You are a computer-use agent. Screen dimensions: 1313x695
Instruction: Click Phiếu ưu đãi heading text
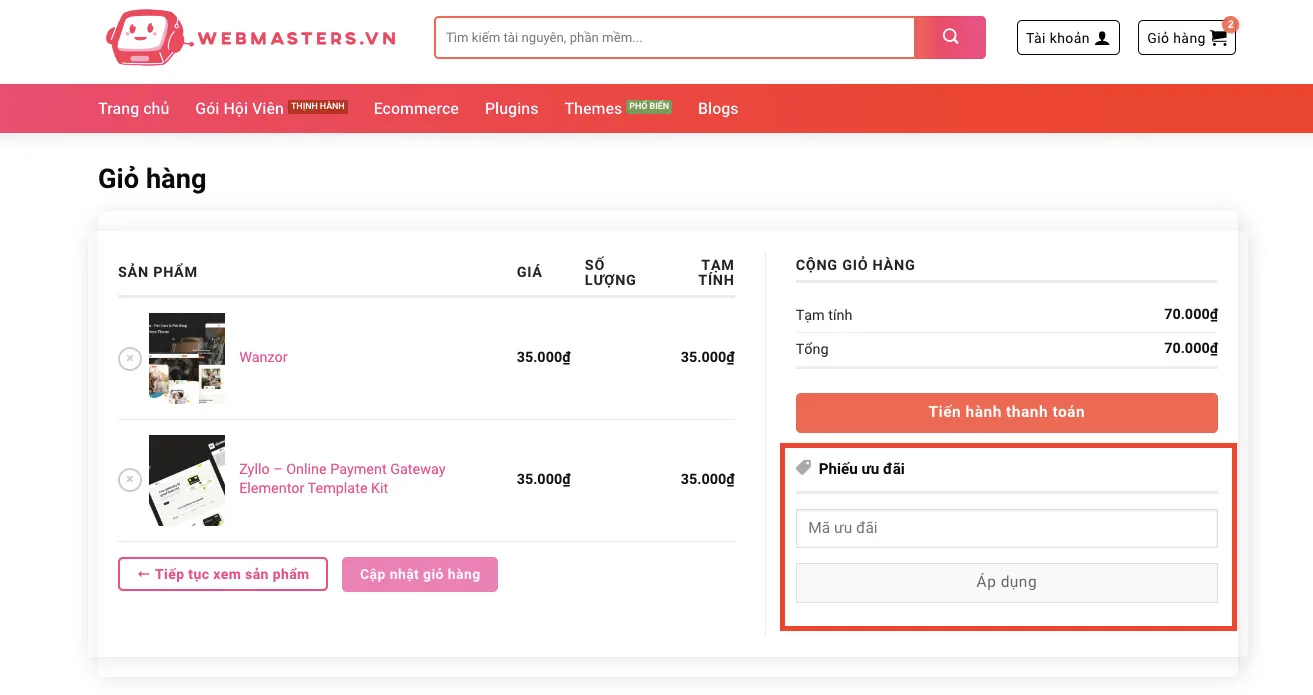coord(861,468)
